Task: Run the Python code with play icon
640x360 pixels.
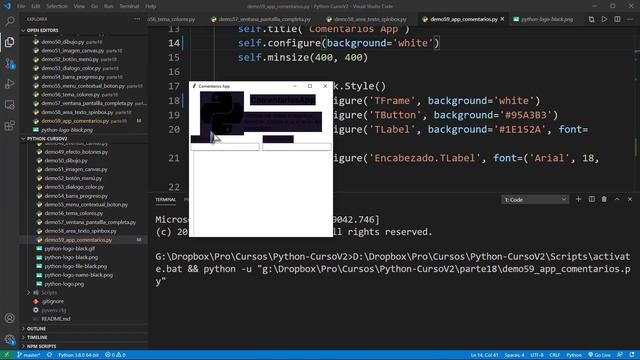Action: (604, 19)
